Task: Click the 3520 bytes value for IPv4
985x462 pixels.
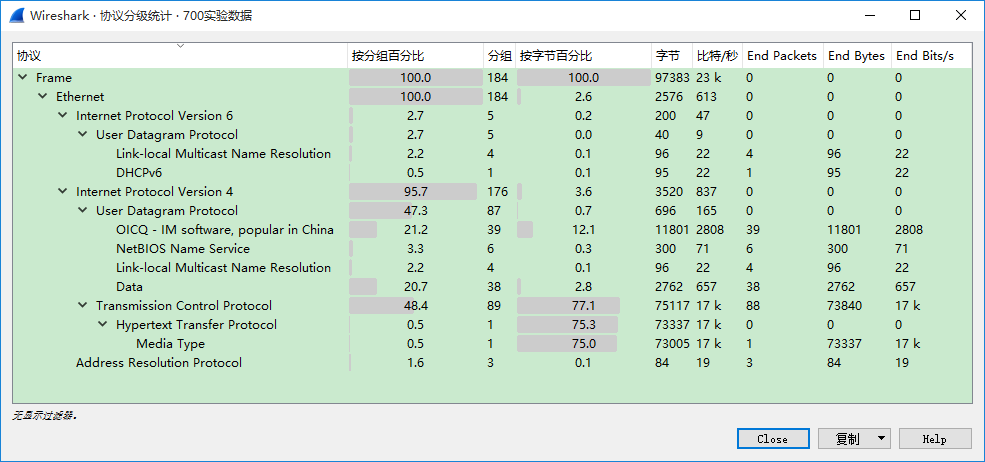Action: tap(670, 192)
